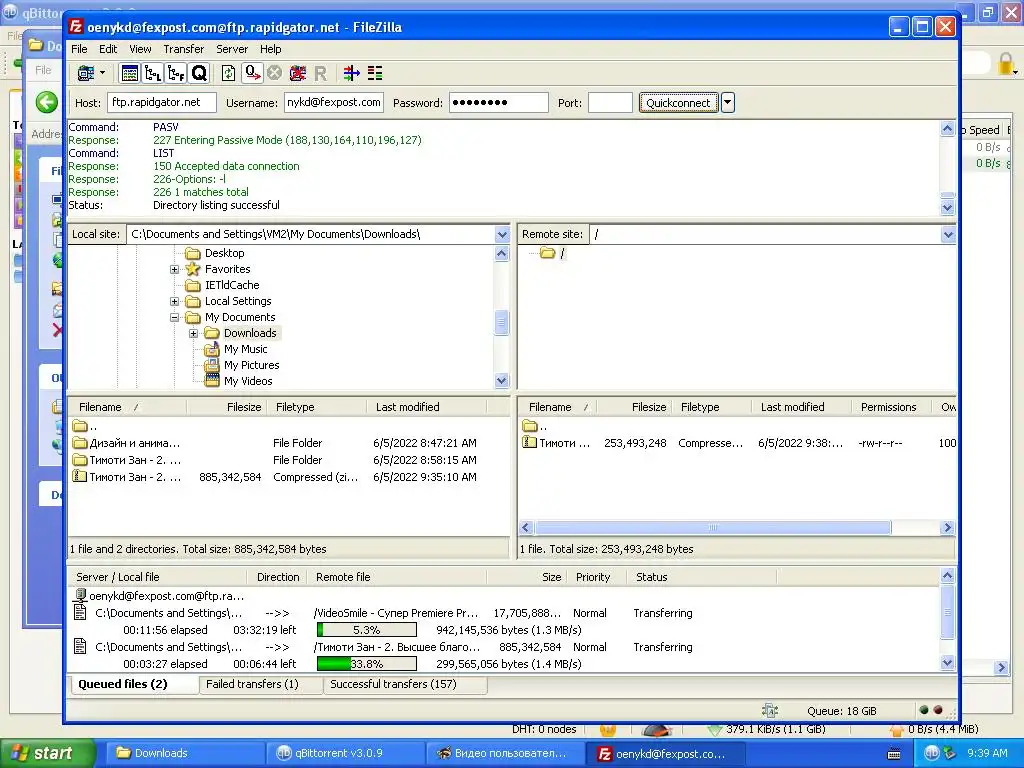1024x768 pixels.
Task: Open the Windows start button
Action: [x=47, y=754]
